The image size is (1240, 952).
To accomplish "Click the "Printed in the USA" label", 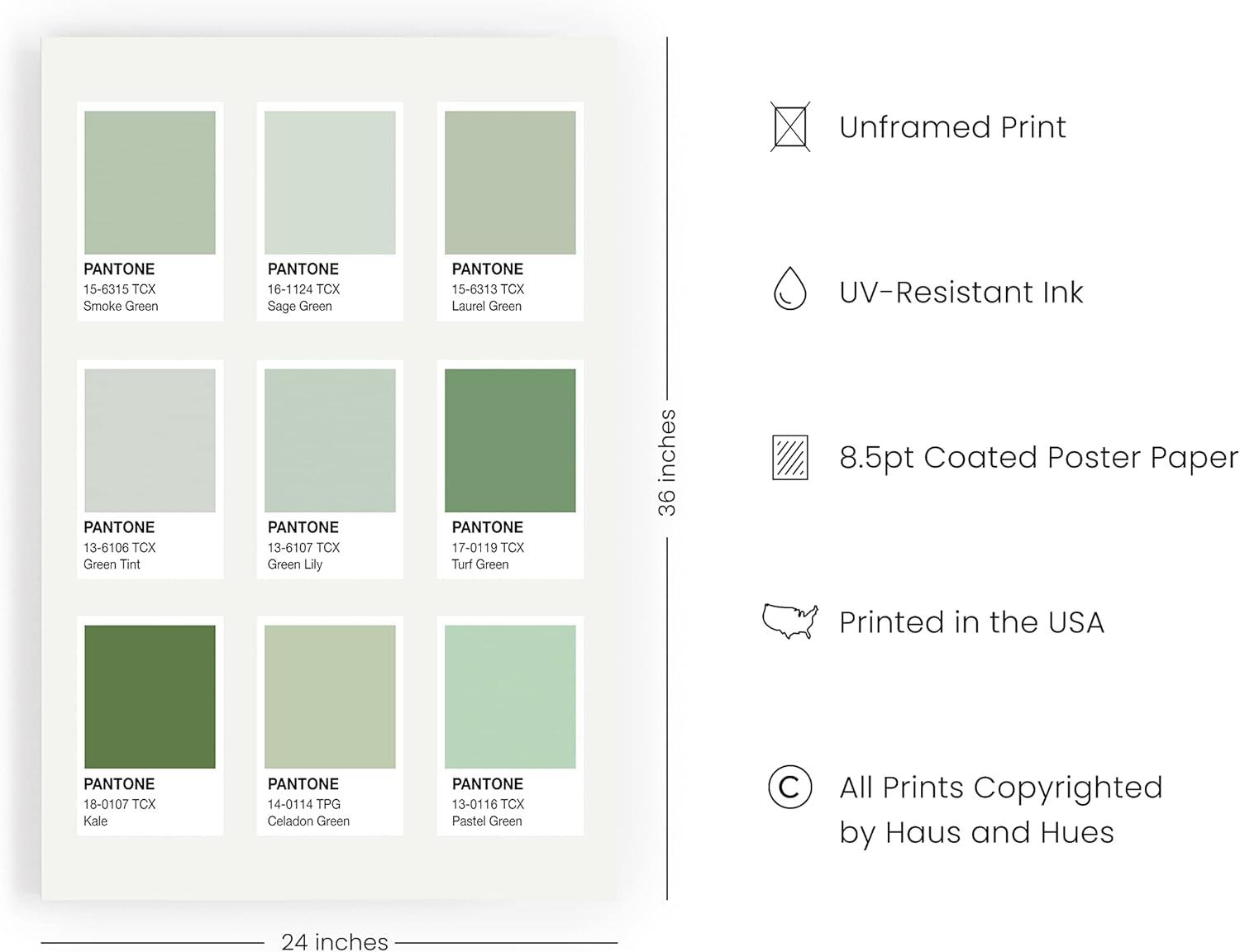I will pos(971,622).
